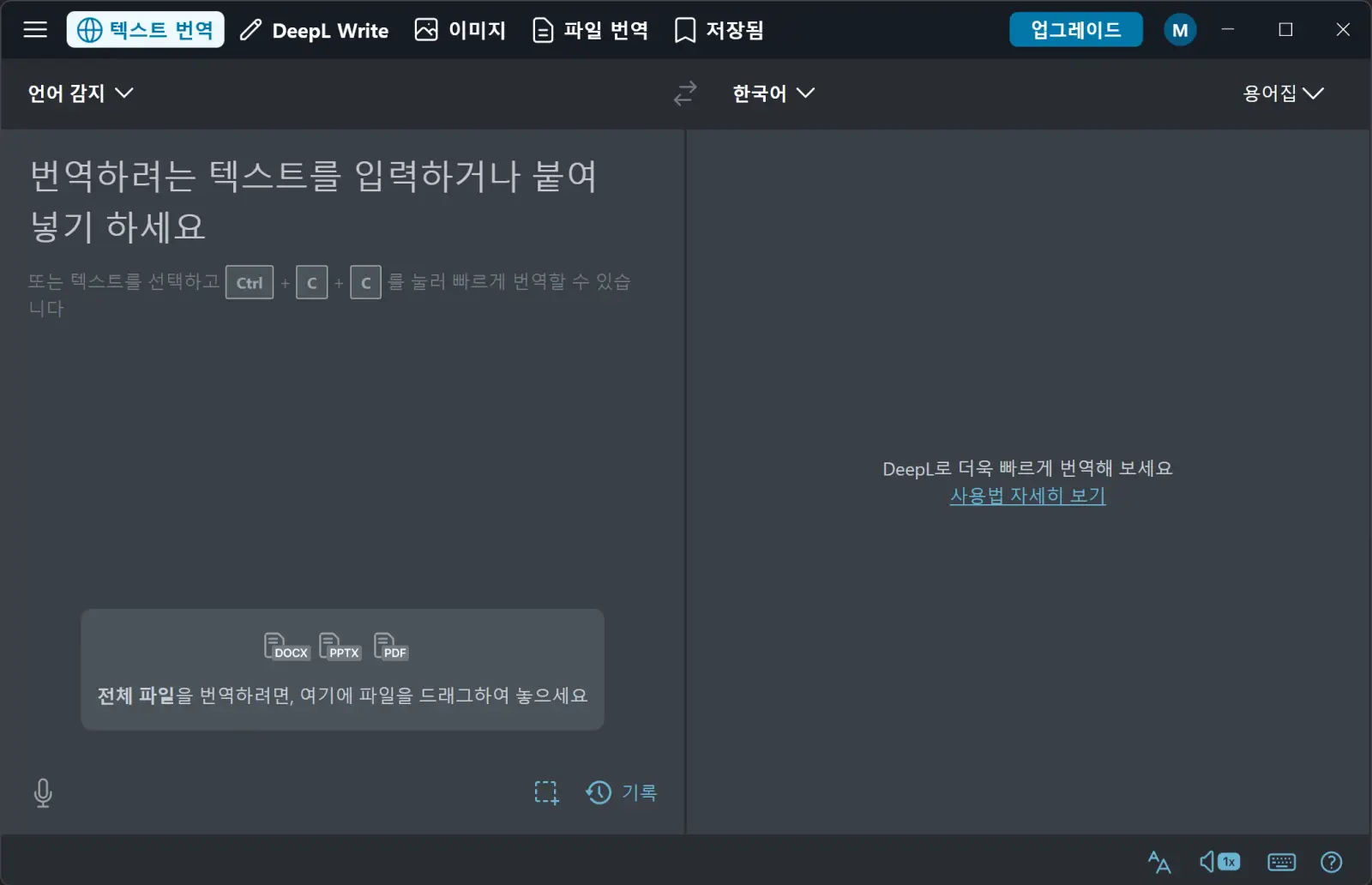Click the file drop zone area
Screen dimensions: 1372x885
coord(342,670)
